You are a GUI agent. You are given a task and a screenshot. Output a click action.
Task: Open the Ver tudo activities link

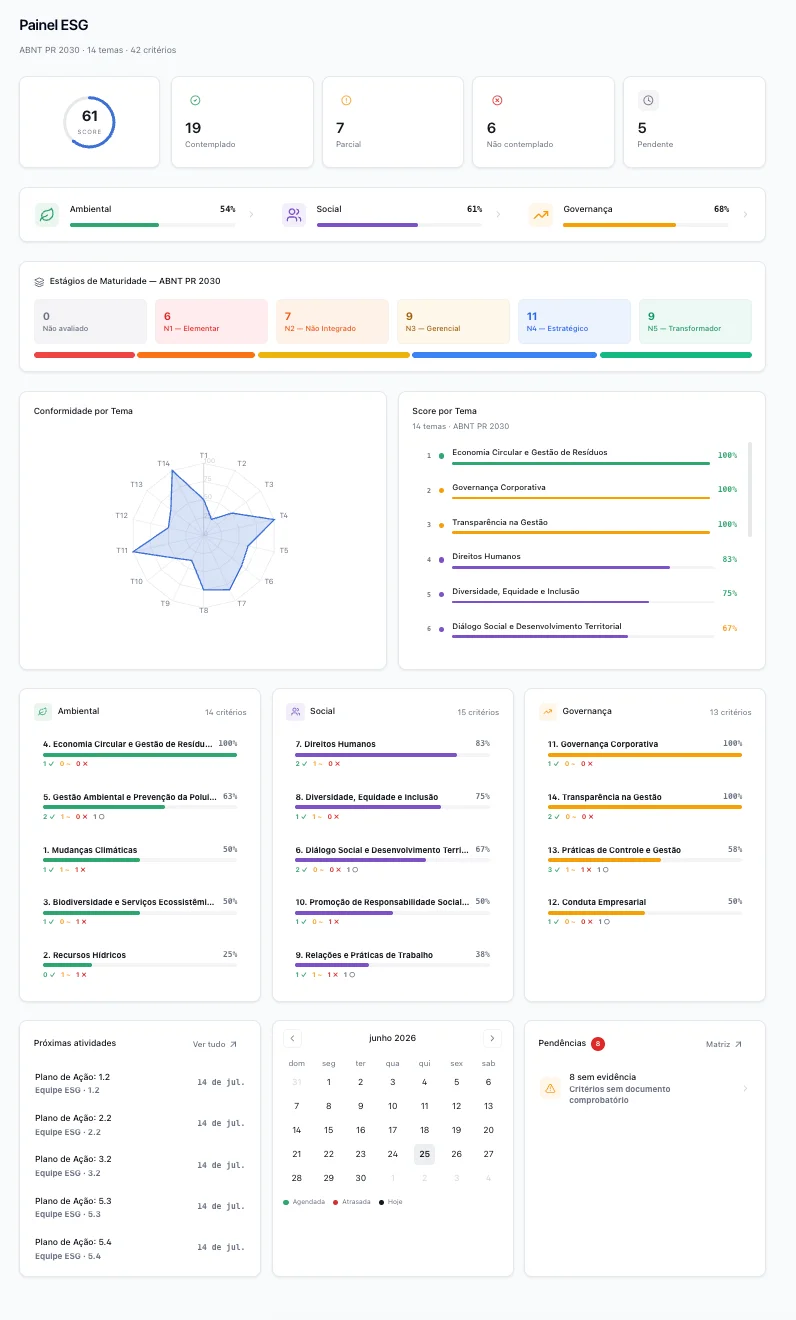click(x=215, y=1044)
